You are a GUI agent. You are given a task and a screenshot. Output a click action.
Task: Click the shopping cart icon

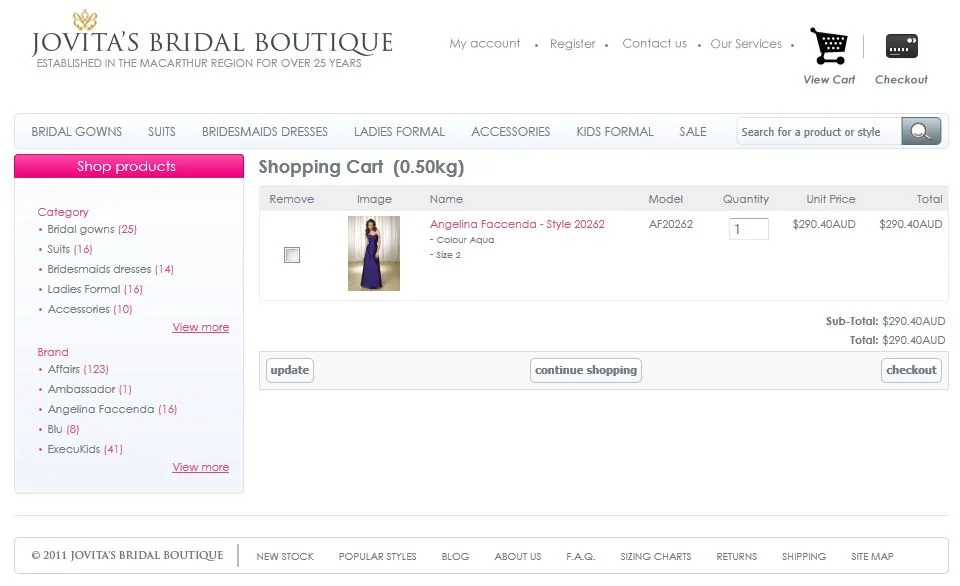(829, 46)
